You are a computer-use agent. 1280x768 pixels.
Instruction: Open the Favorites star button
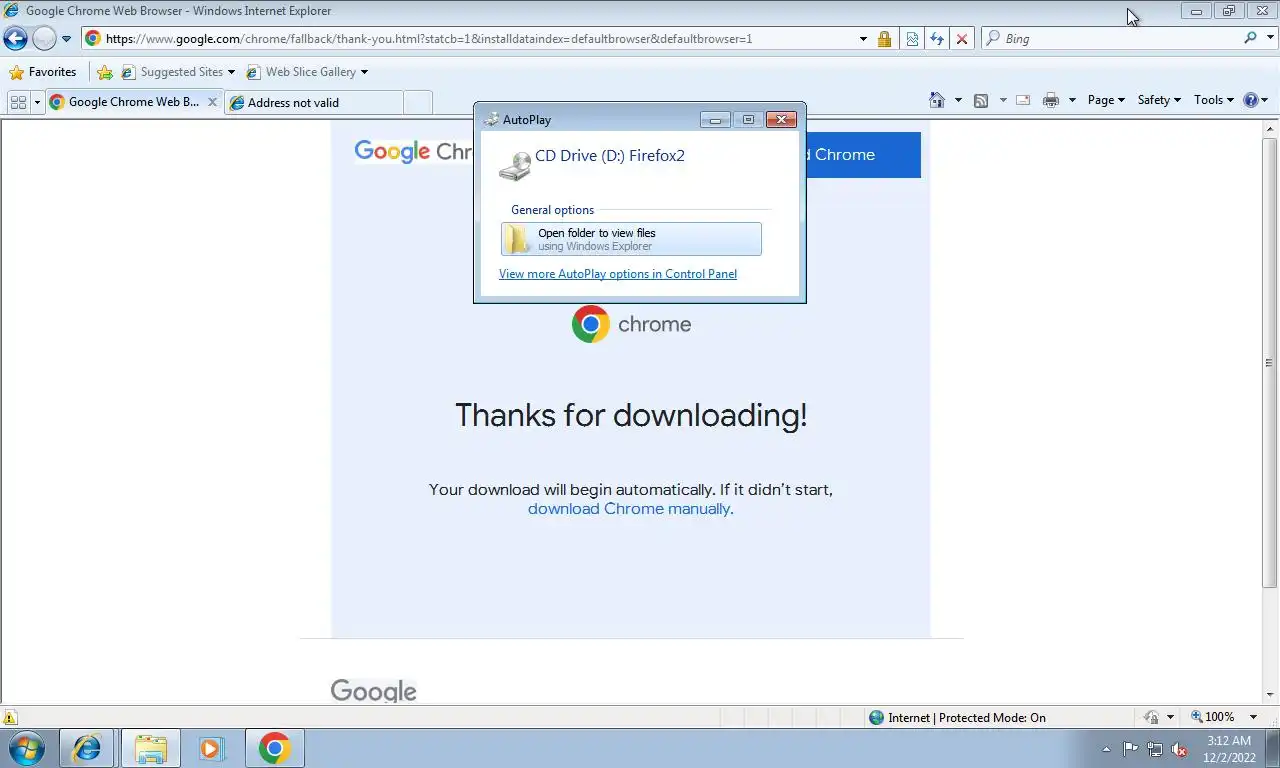pos(43,72)
